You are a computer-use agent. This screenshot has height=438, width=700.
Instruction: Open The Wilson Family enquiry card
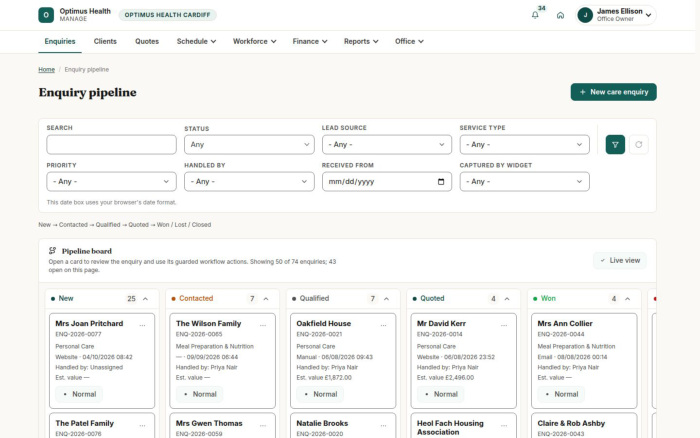pyautogui.click(x=222, y=361)
